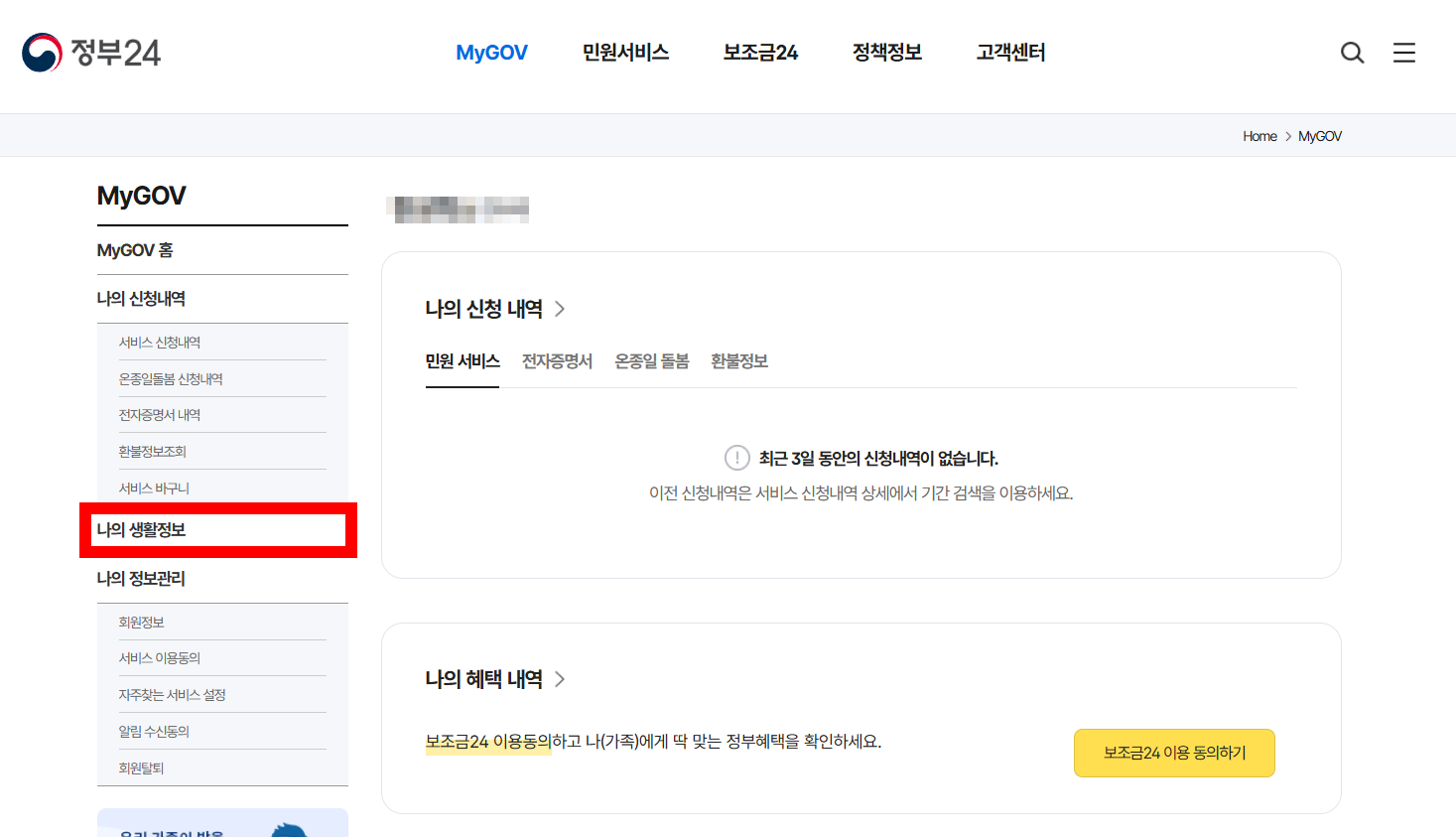Viewport: 1456px width, 837px height.
Task: Open 서비스 바구니 in sidebar
Action: pos(154,488)
